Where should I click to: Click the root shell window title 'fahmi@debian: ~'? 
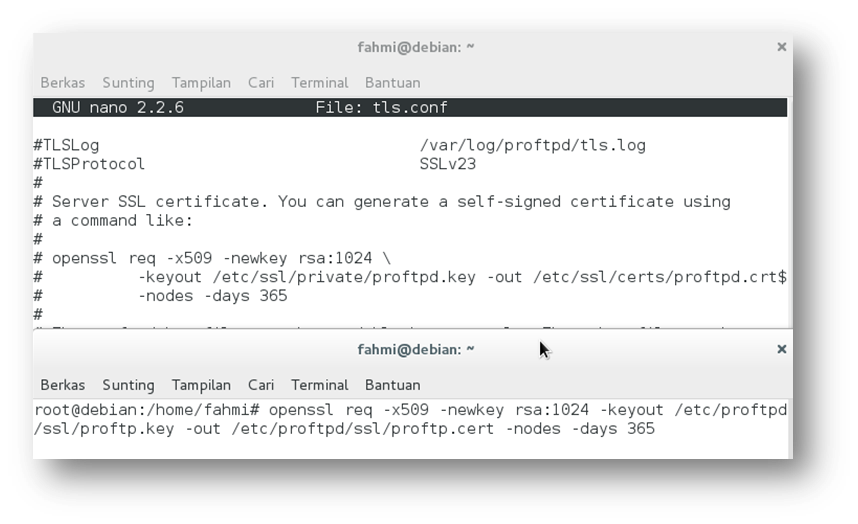click(415, 350)
